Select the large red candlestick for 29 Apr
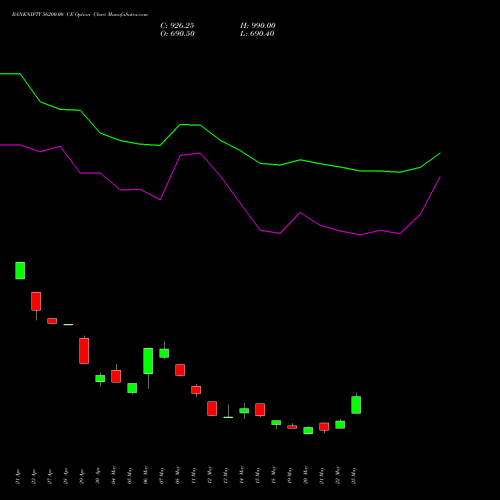Screen dimensions: 500x500 click(84, 351)
